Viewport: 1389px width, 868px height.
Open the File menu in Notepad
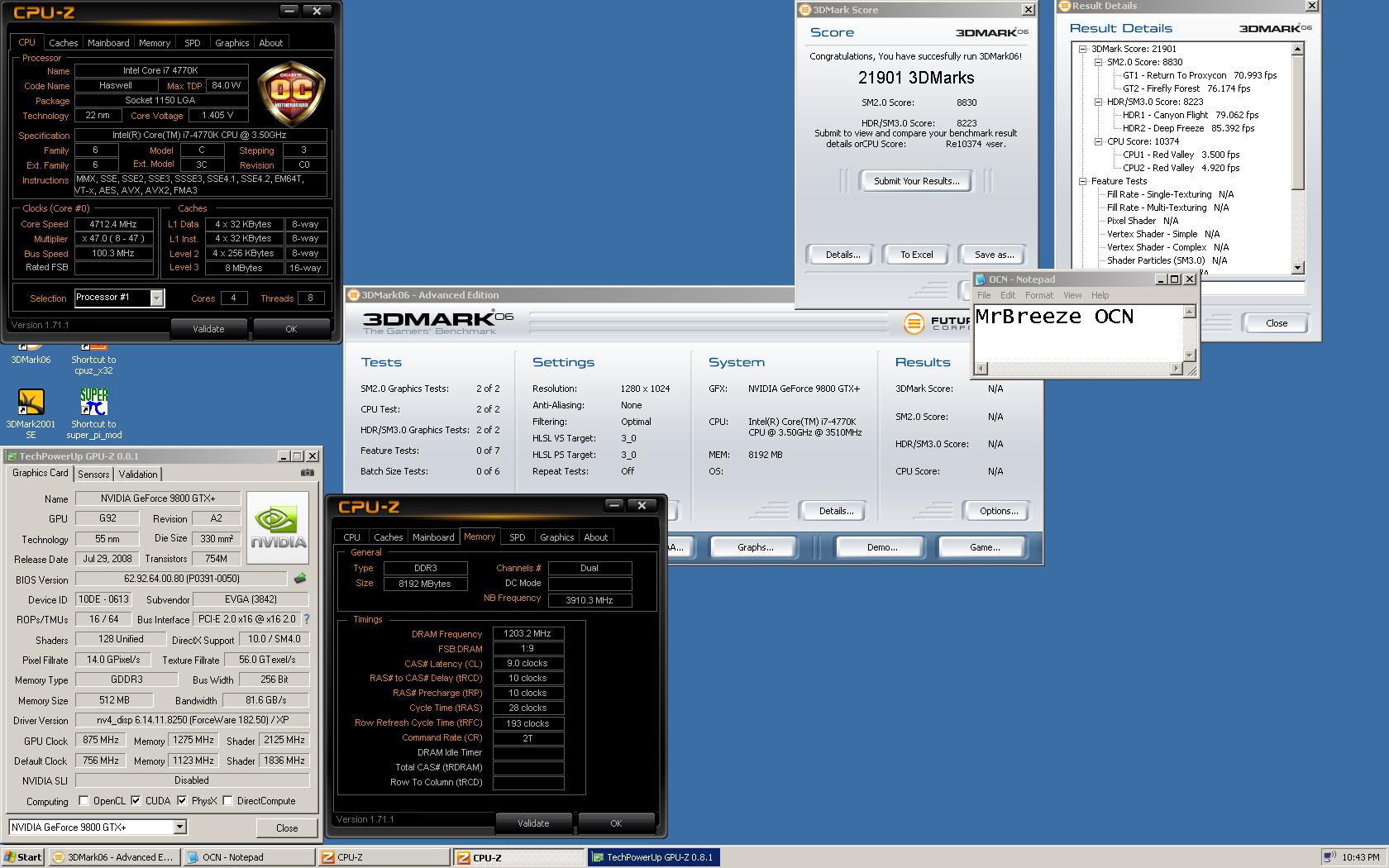pyautogui.click(x=984, y=295)
